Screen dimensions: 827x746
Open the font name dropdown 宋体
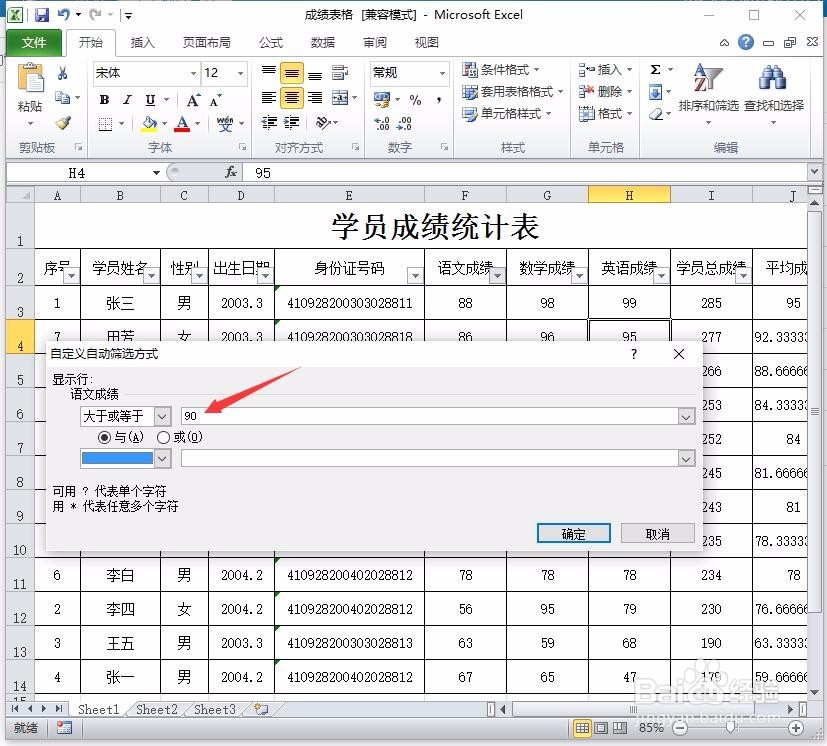click(194, 73)
